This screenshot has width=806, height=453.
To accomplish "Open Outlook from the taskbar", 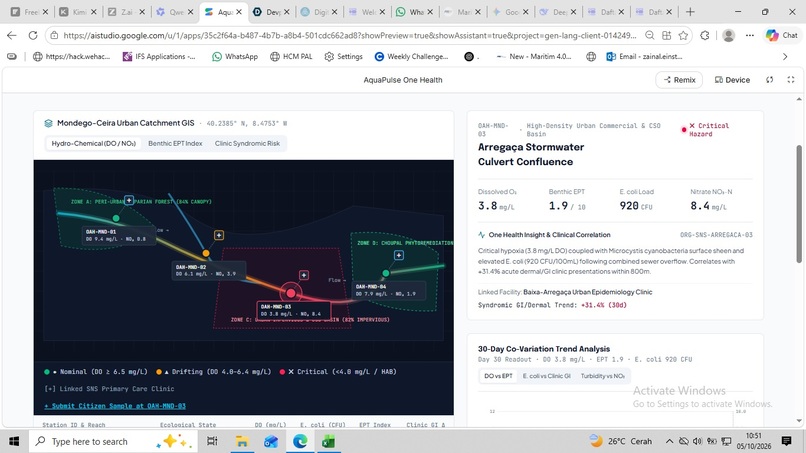I will 271,441.
